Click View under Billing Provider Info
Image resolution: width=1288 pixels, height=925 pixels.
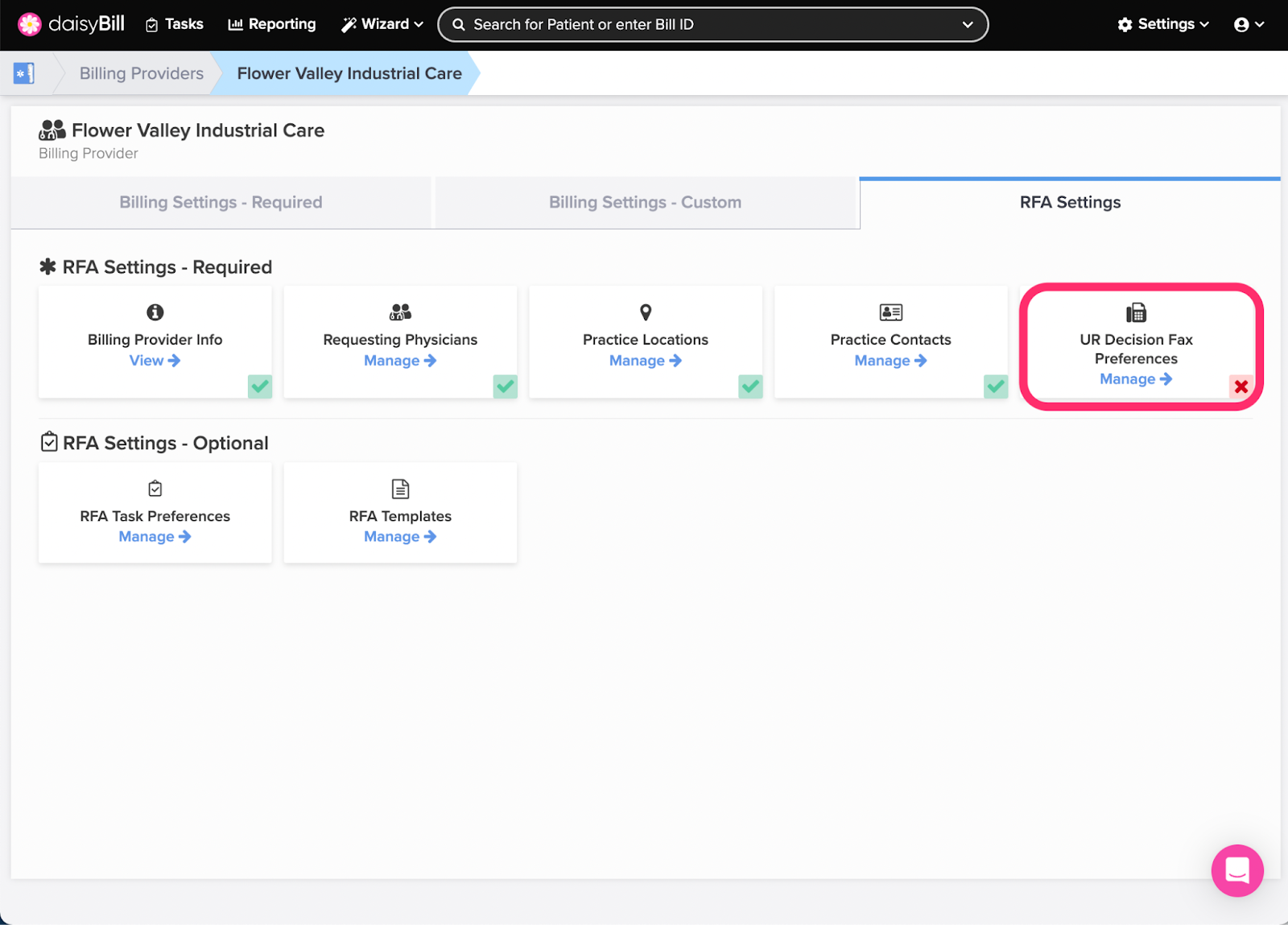click(x=155, y=361)
